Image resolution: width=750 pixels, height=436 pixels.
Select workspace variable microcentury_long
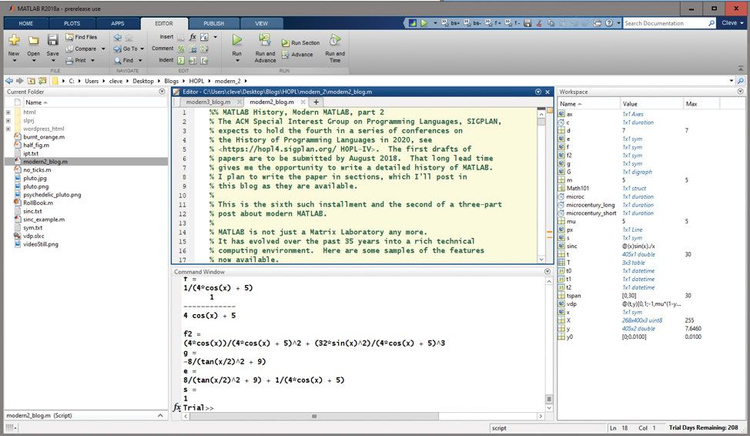591,205
